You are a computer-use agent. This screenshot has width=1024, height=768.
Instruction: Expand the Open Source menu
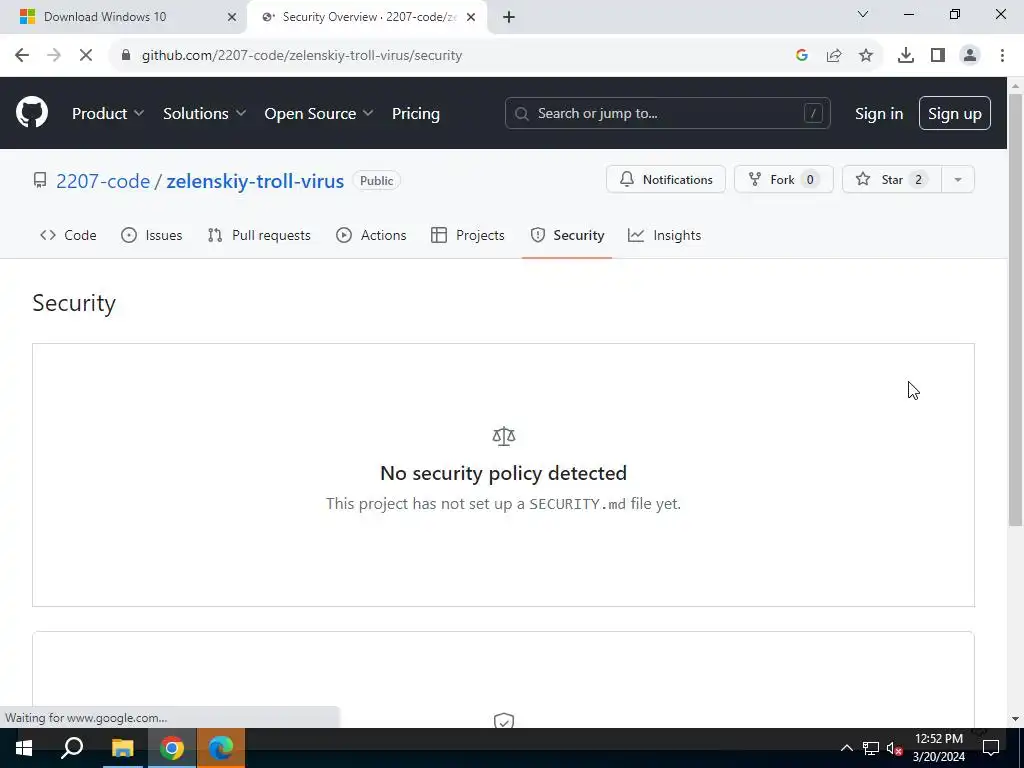319,114
